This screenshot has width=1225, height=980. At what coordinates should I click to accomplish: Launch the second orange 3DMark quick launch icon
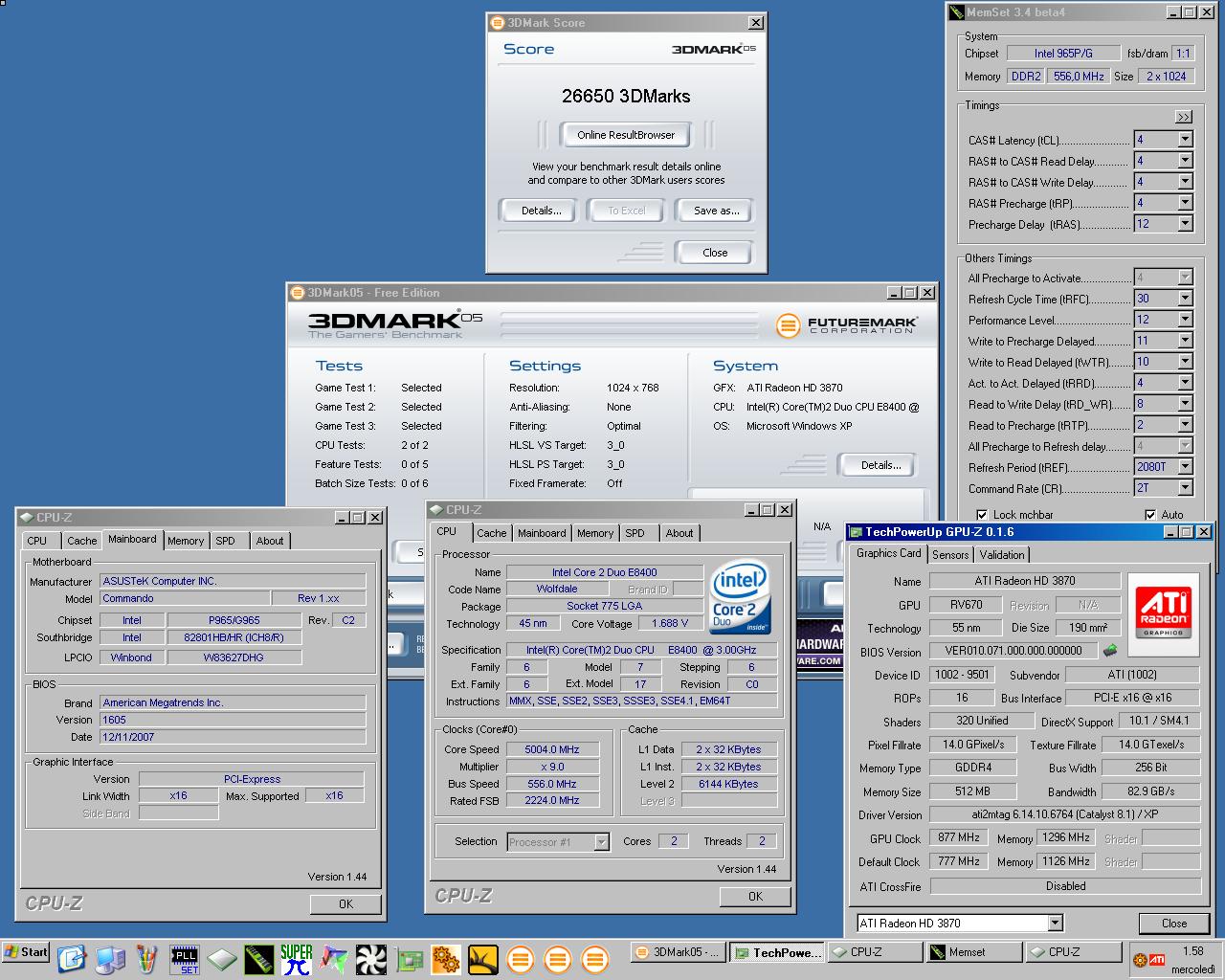tap(558, 959)
